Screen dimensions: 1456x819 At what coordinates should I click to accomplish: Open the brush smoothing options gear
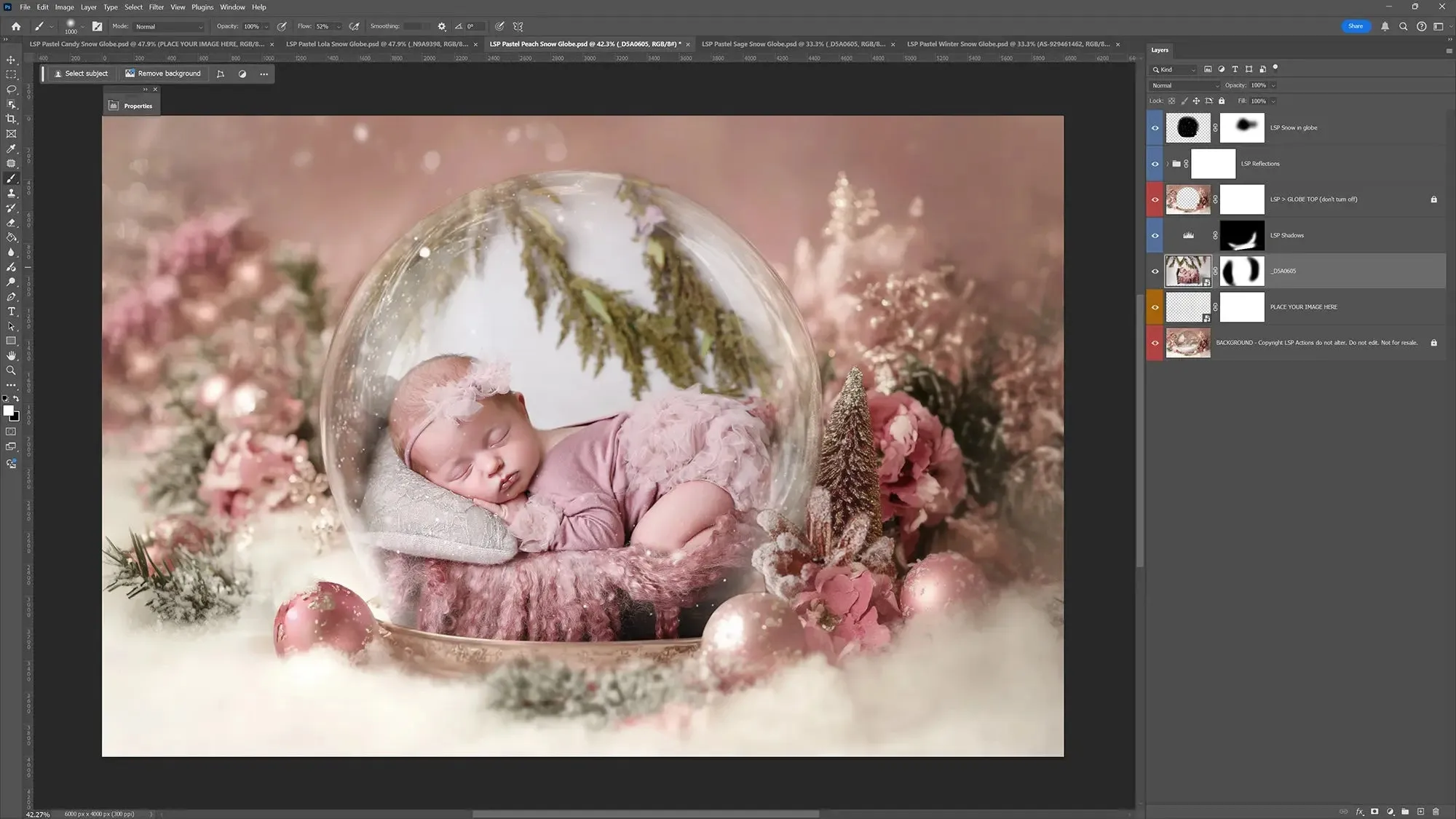(x=442, y=26)
